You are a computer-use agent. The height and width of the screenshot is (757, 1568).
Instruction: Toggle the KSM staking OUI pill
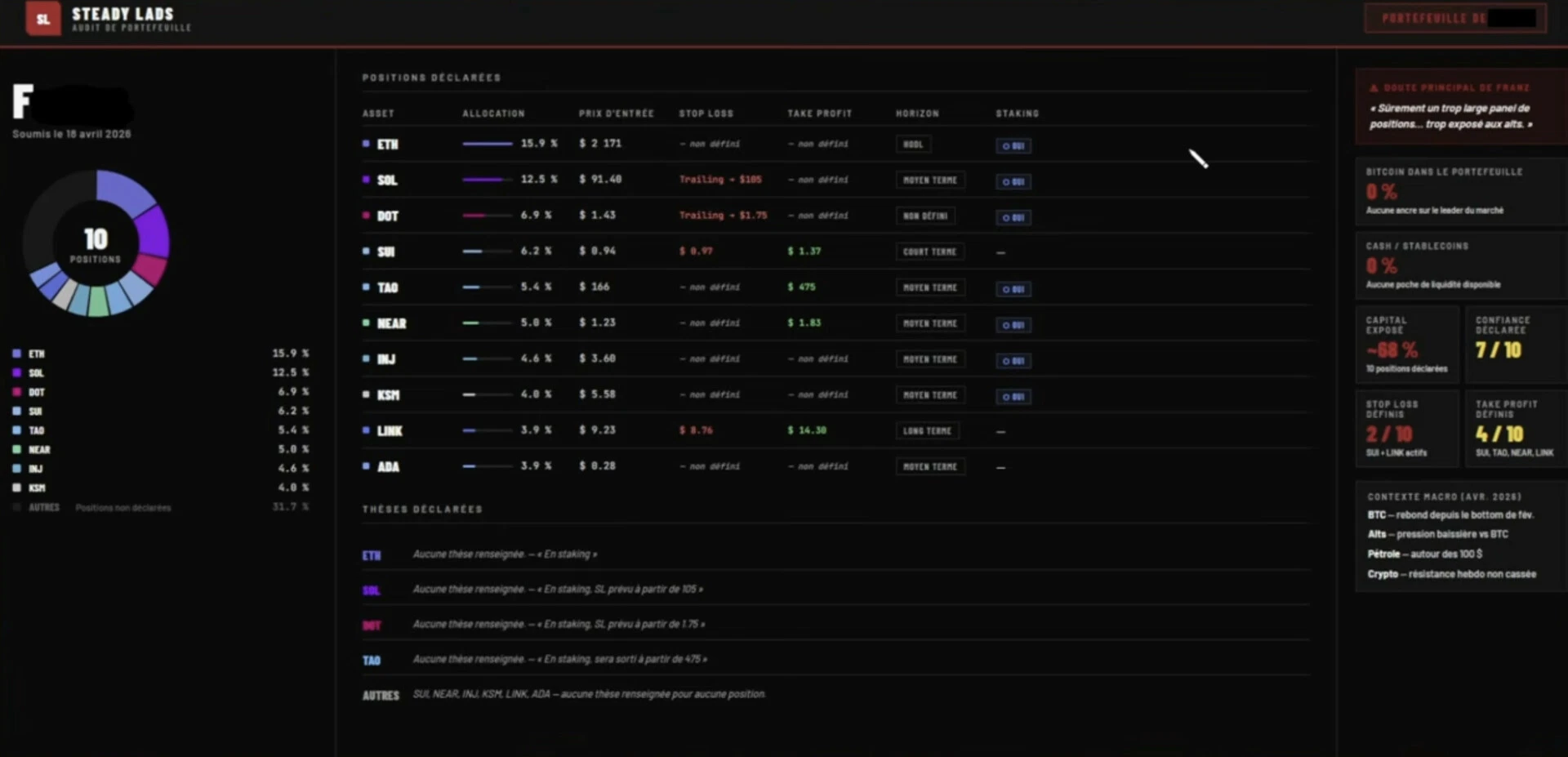tap(1013, 396)
